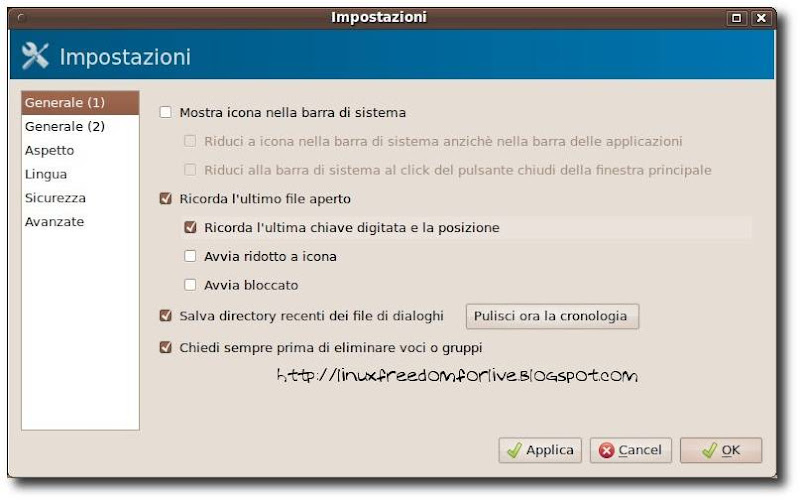
Task: Maximize the Impostazioni window
Action: tap(736, 18)
